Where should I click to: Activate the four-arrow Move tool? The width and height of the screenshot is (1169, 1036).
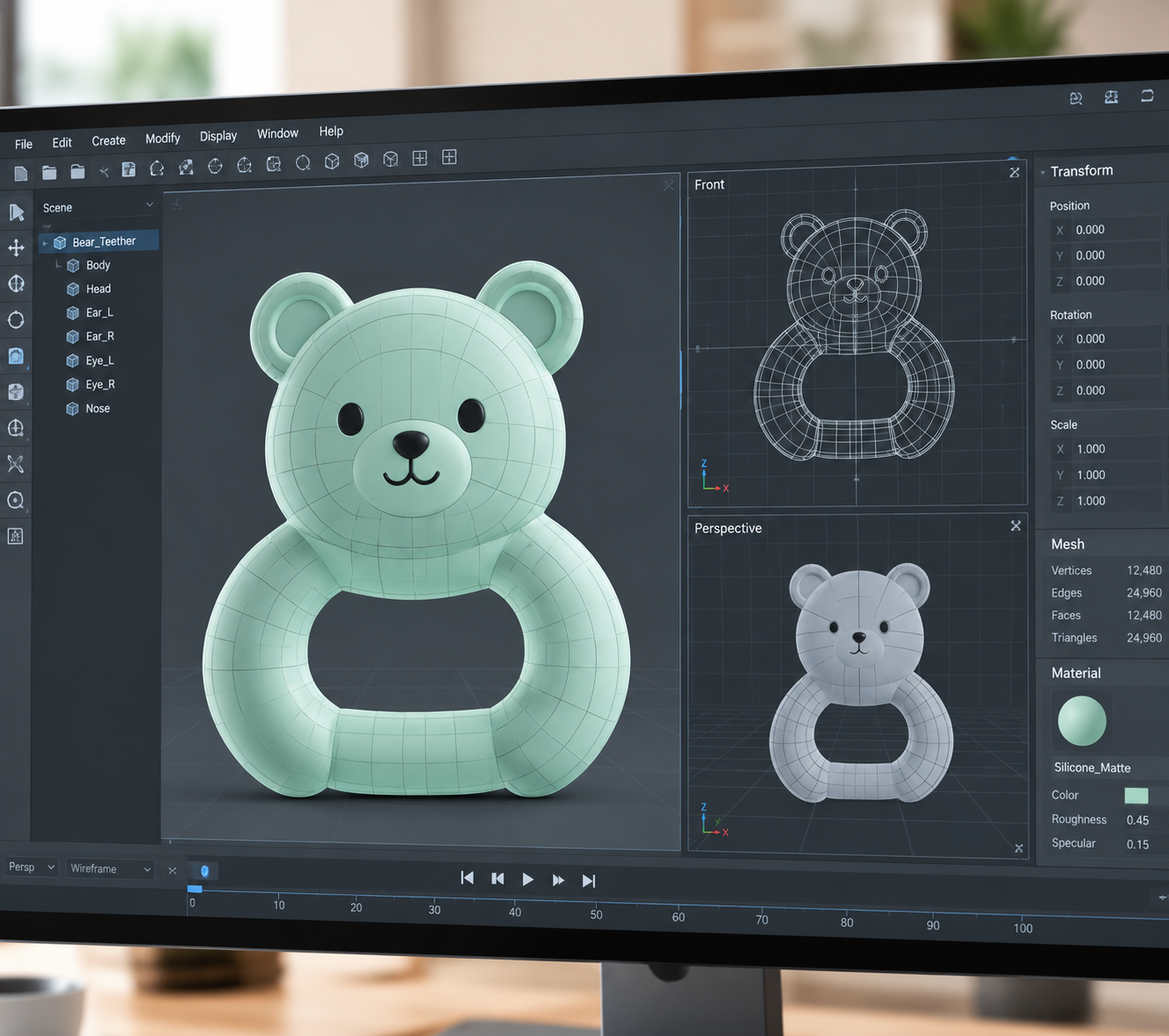point(16,248)
